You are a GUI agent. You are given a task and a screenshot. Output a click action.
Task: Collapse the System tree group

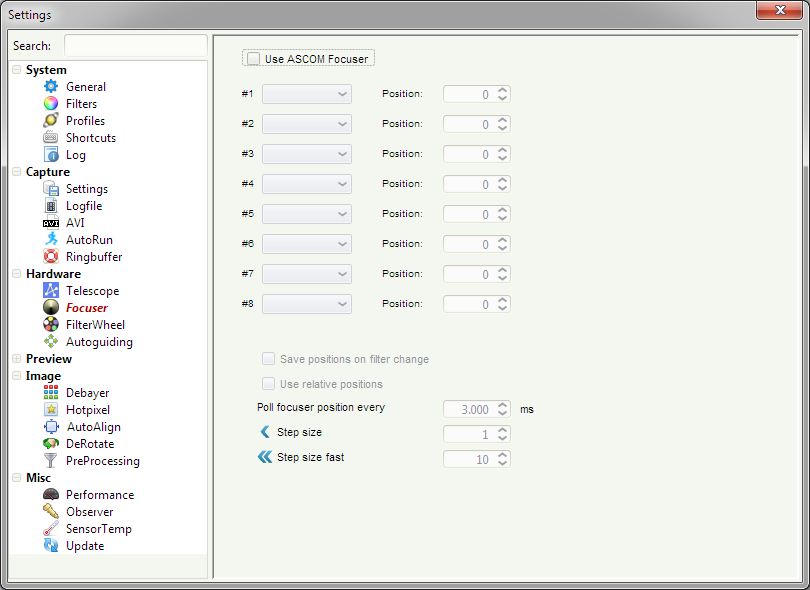pos(17,70)
